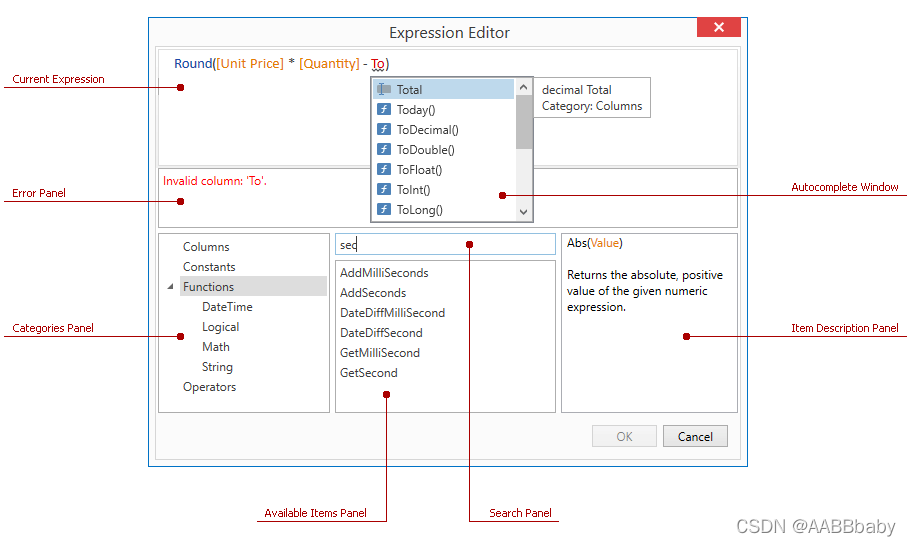Click the Cancel button
Screen dimensions: 911x546
coord(695,436)
